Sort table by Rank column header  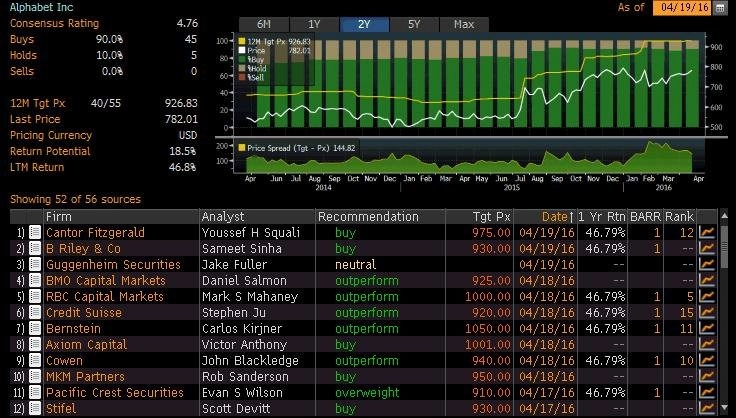pos(679,217)
